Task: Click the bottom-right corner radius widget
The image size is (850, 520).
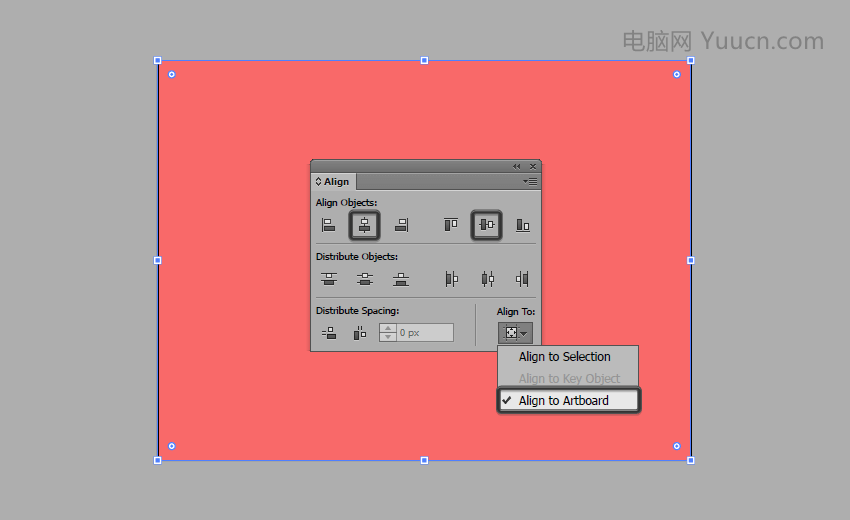Action: pyautogui.click(x=677, y=446)
